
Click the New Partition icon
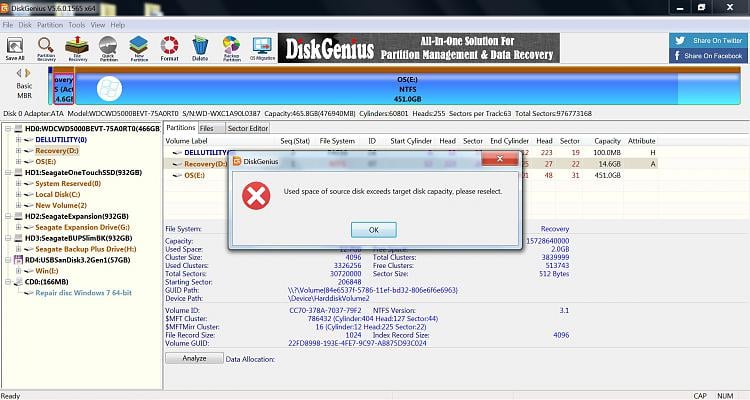pos(139,49)
